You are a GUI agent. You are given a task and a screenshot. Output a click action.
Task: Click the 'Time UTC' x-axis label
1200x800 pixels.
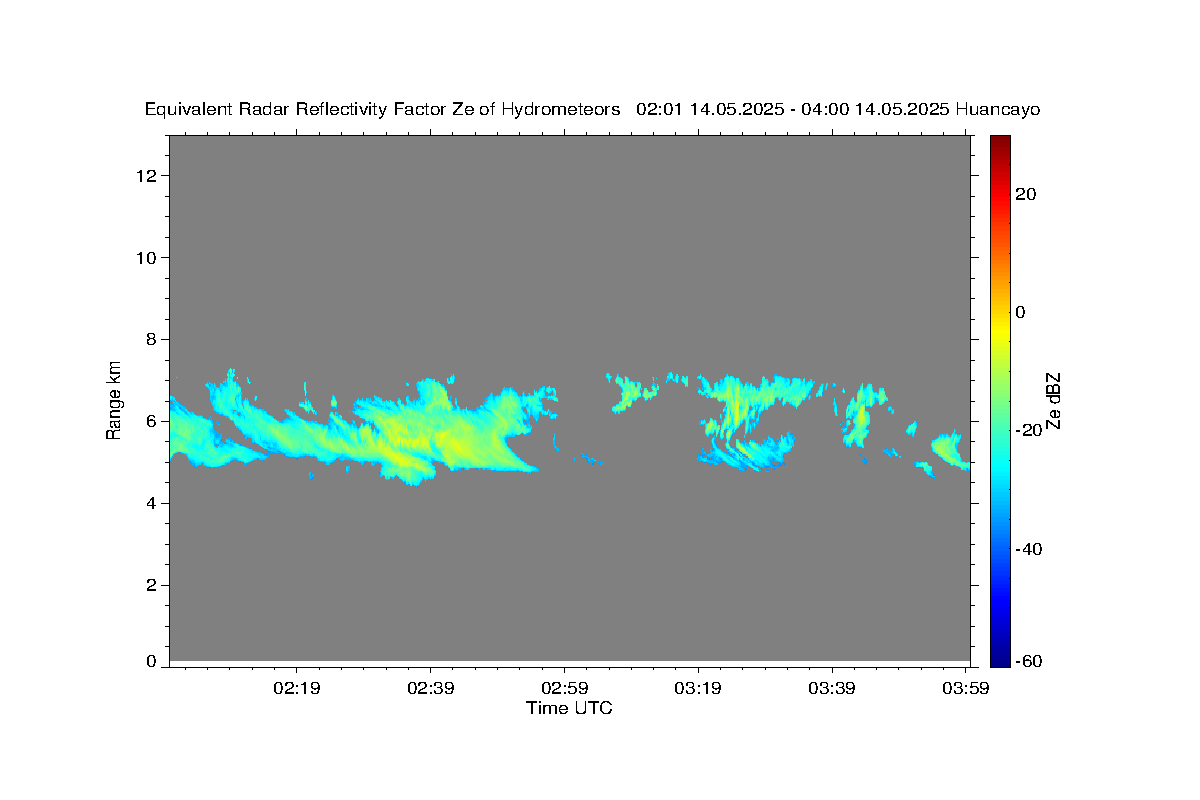point(569,708)
